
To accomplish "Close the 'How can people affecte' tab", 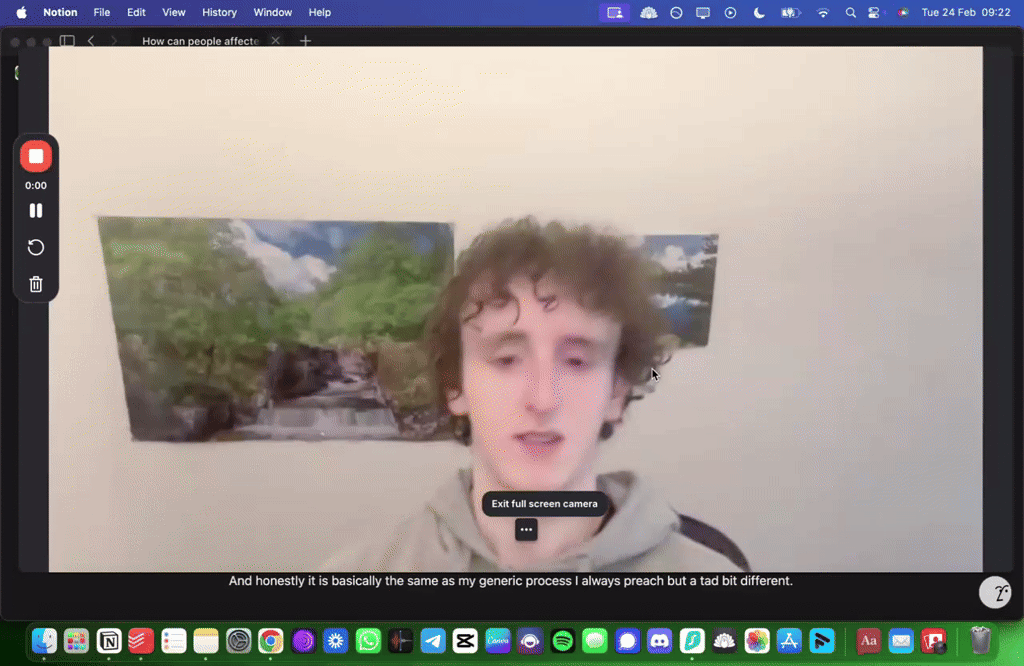I will point(276,40).
